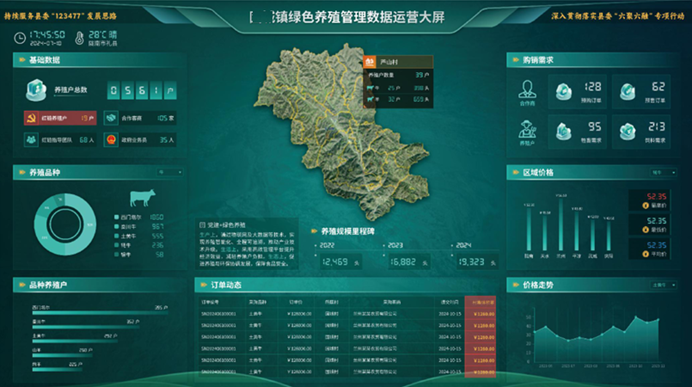Open the 养殖品种 panel dropdown

pos(170,172)
